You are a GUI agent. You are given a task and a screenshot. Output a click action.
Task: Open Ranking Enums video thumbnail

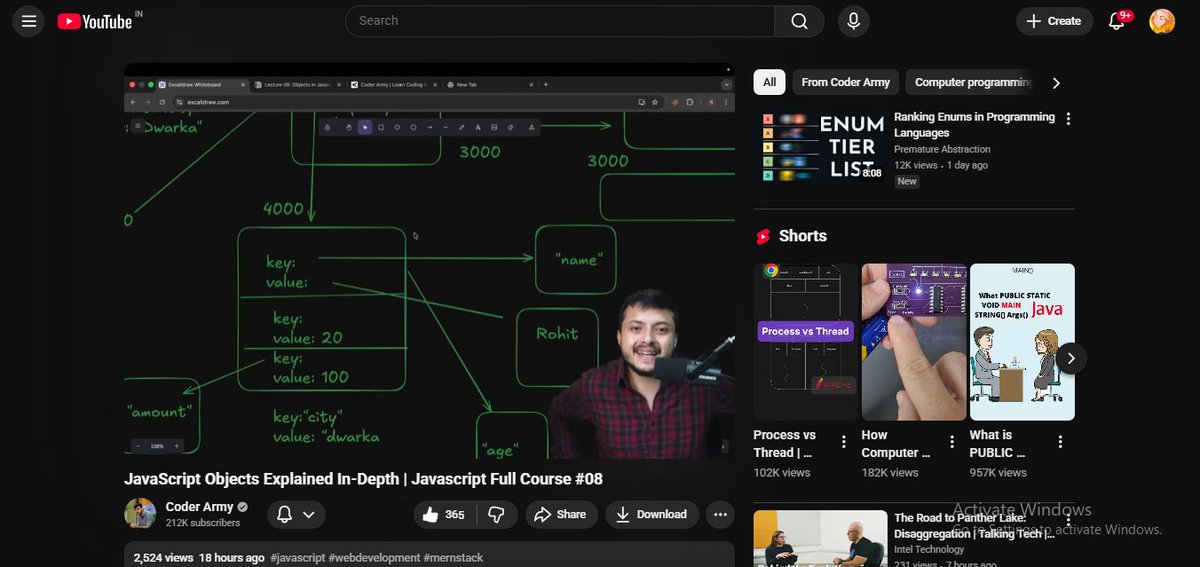[x=820, y=146]
